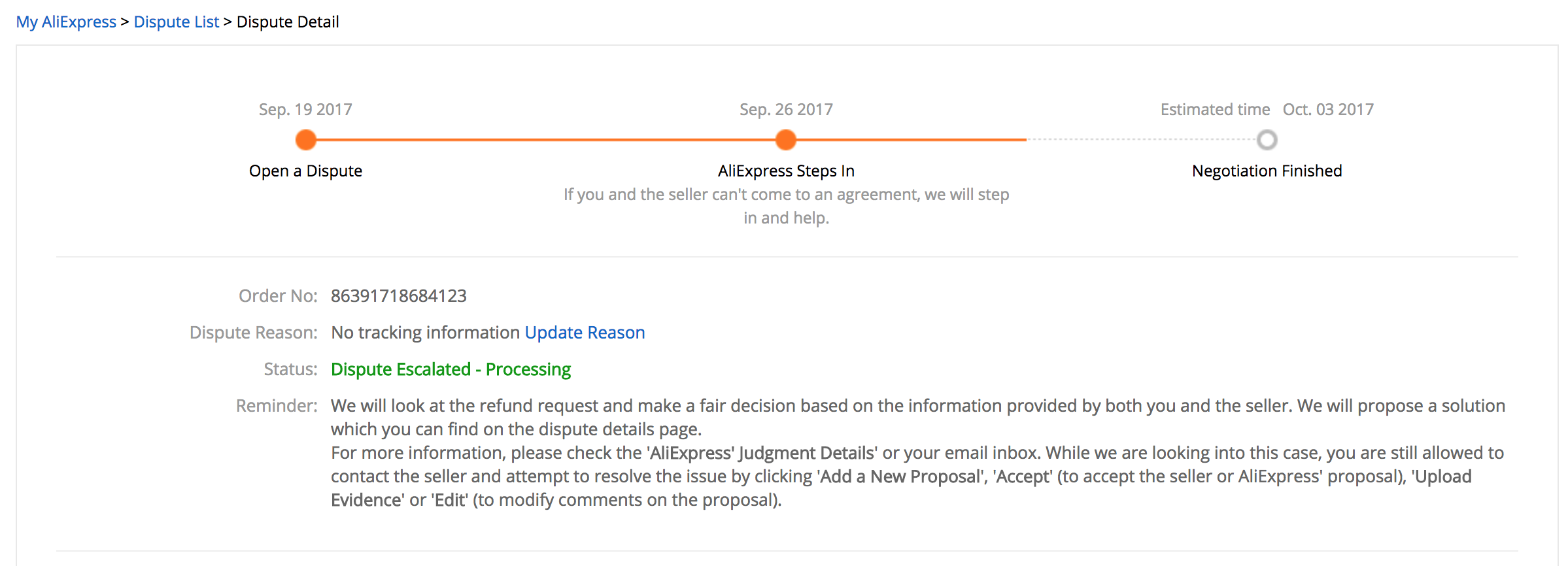Click the 'Open a Dispute' timeline milestone dot

click(305, 140)
